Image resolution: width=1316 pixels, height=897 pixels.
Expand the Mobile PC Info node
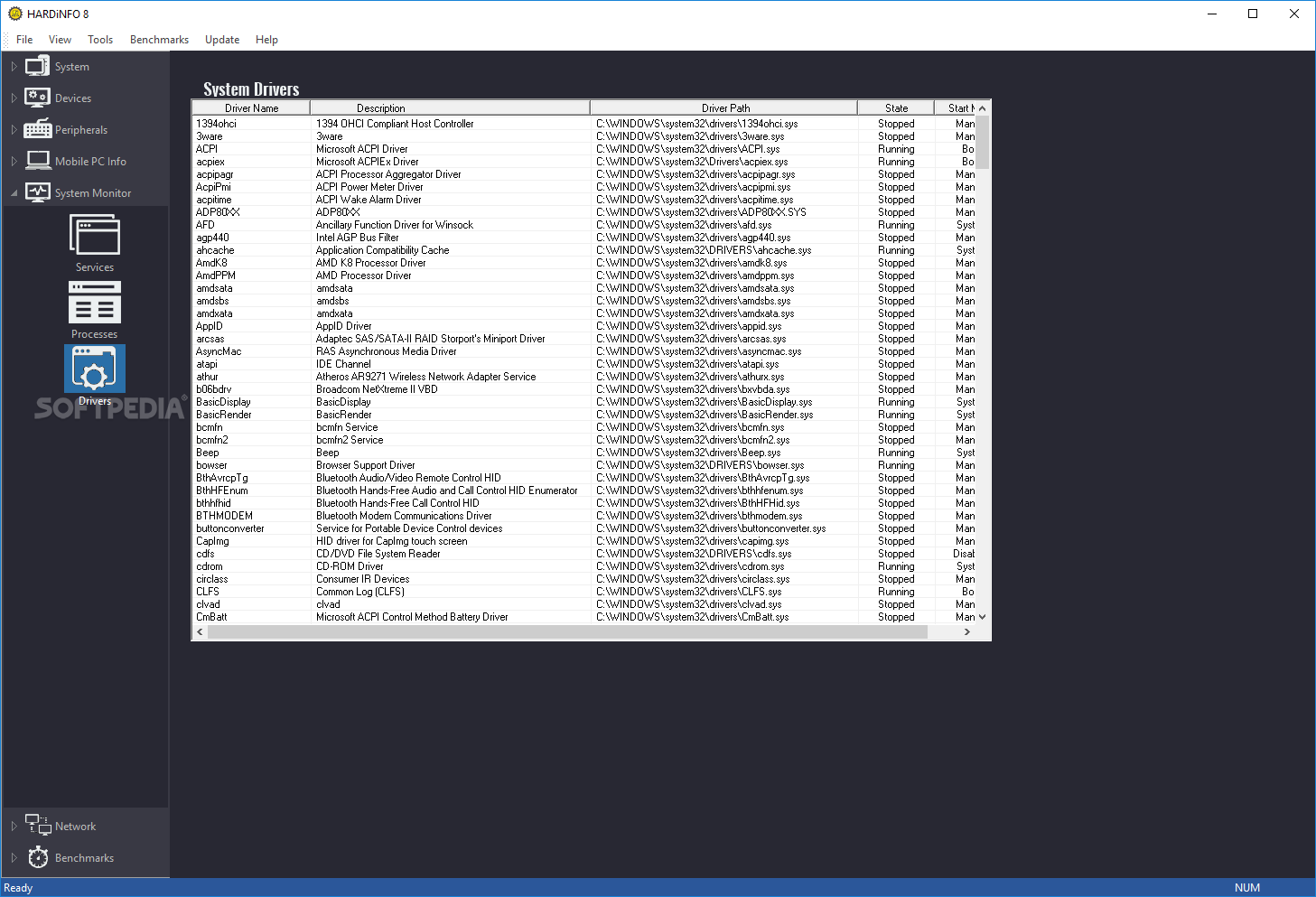click(x=14, y=162)
